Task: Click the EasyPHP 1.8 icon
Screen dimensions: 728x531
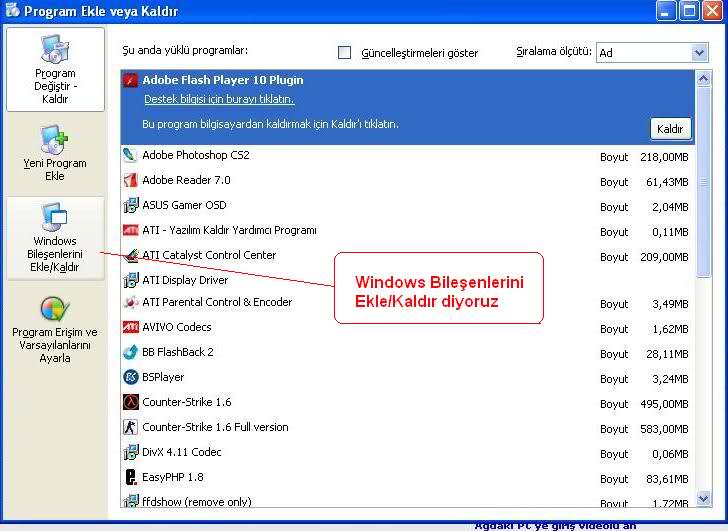Action: [130, 477]
